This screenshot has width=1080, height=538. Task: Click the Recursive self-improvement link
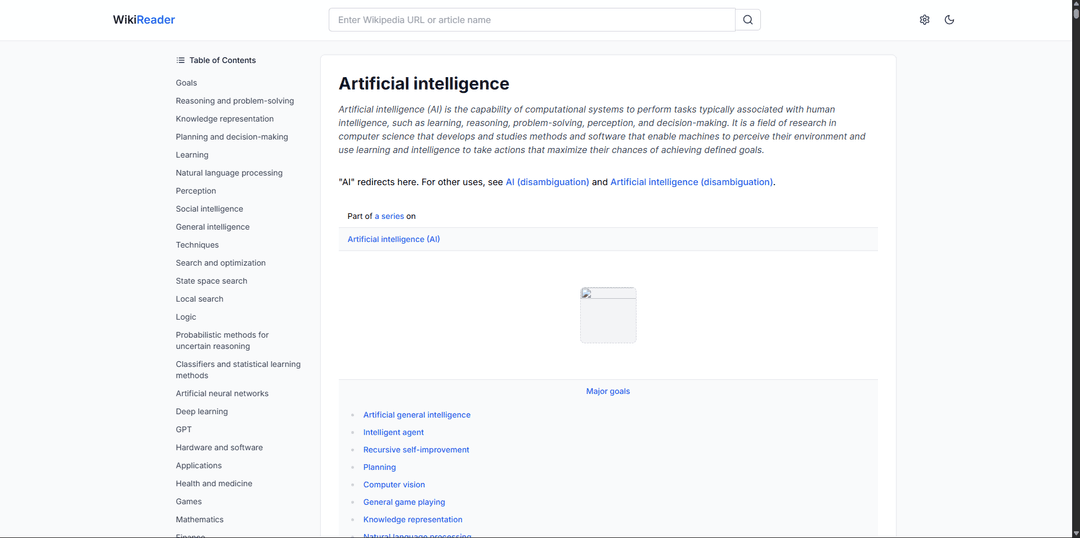[x=416, y=450]
